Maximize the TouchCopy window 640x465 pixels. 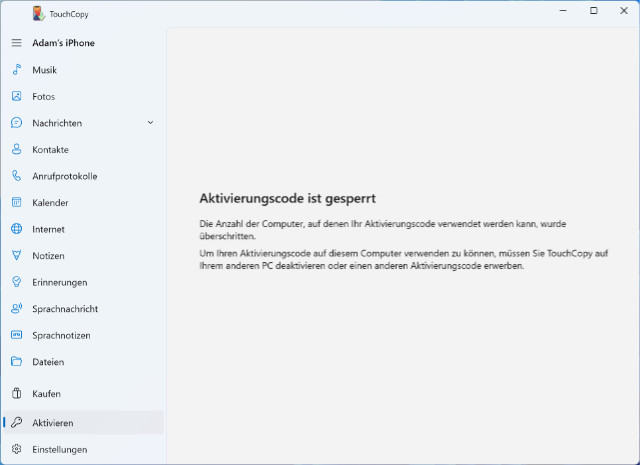pos(594,11)
